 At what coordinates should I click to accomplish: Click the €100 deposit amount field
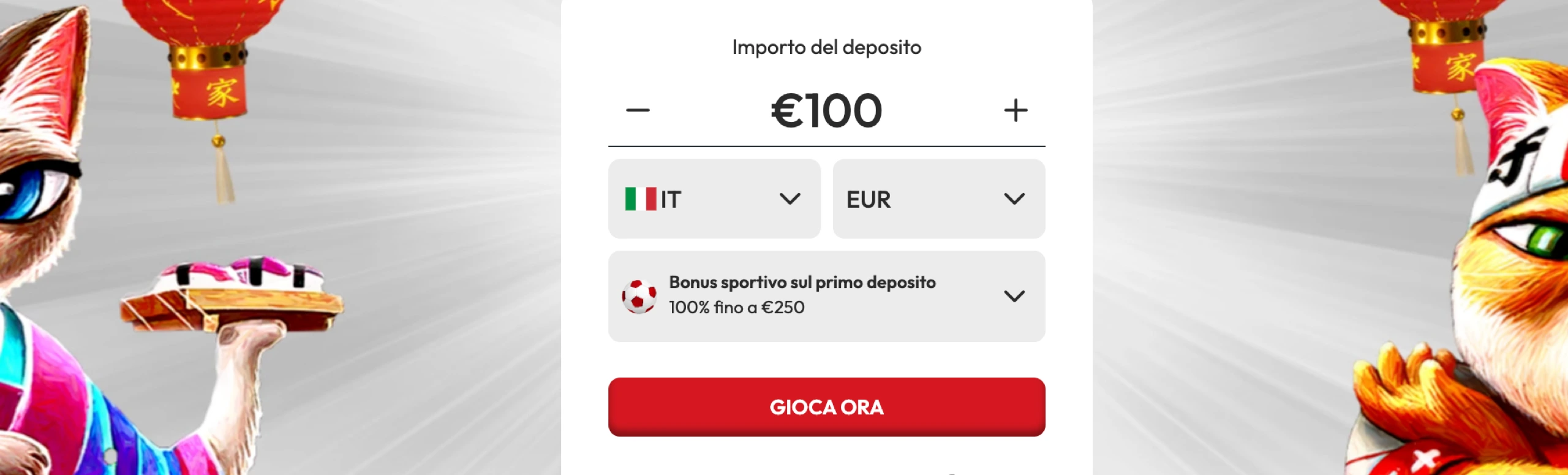click(826, 111)
